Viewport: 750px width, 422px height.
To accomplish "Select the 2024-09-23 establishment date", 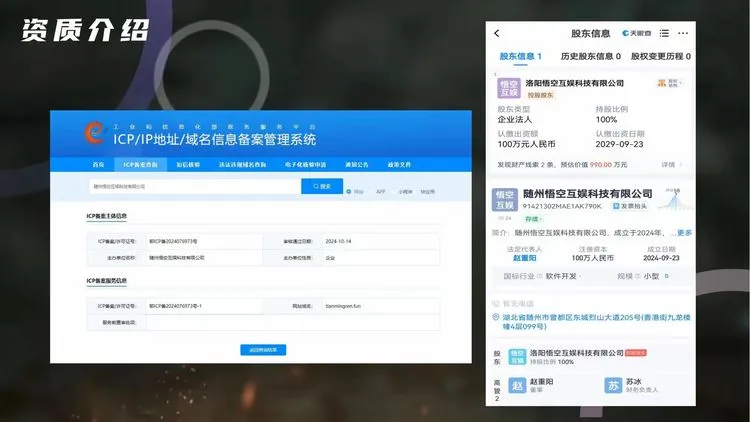I will point(661,258).
